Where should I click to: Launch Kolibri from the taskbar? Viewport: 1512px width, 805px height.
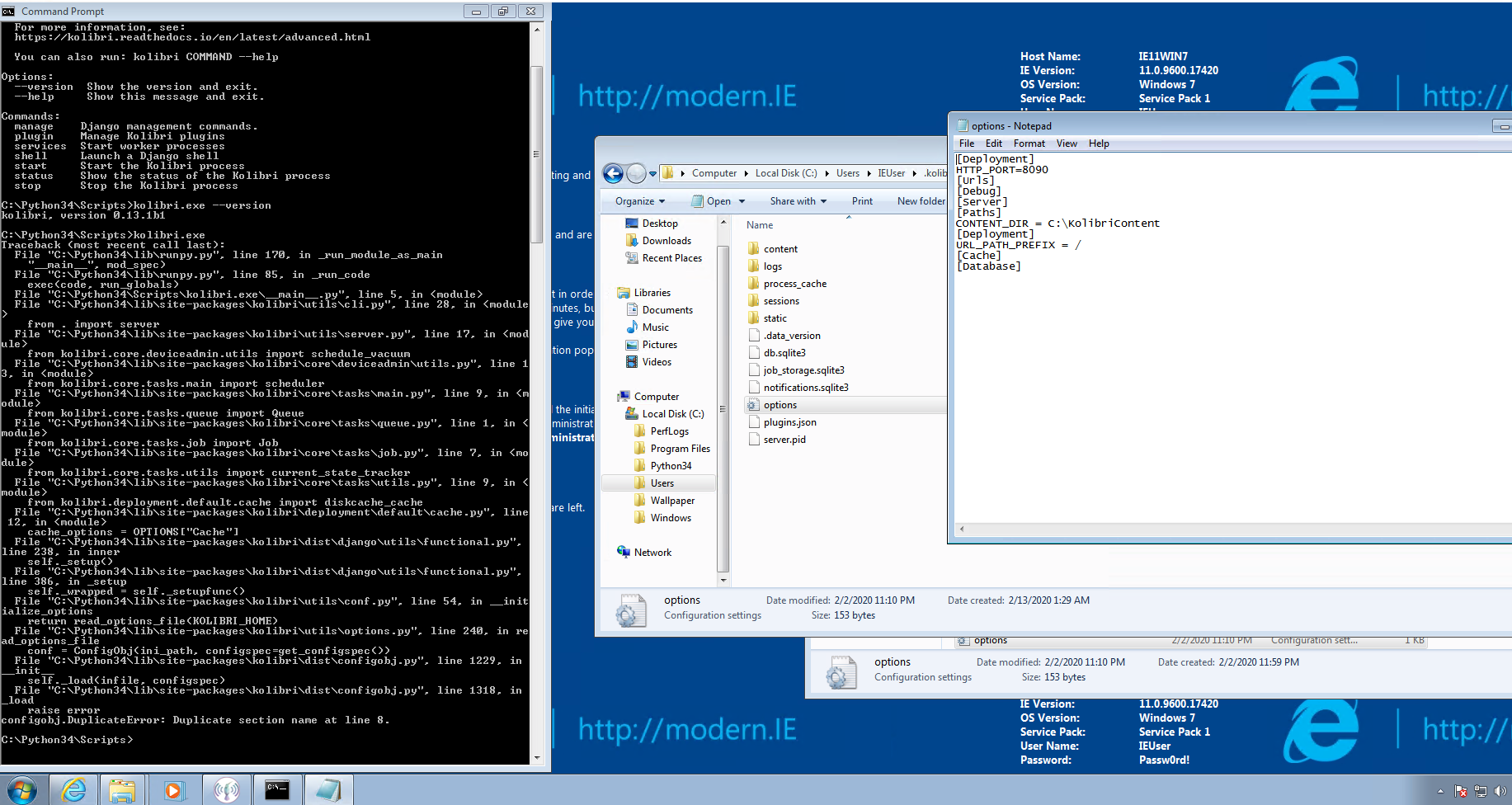click(x=228, y=789)
